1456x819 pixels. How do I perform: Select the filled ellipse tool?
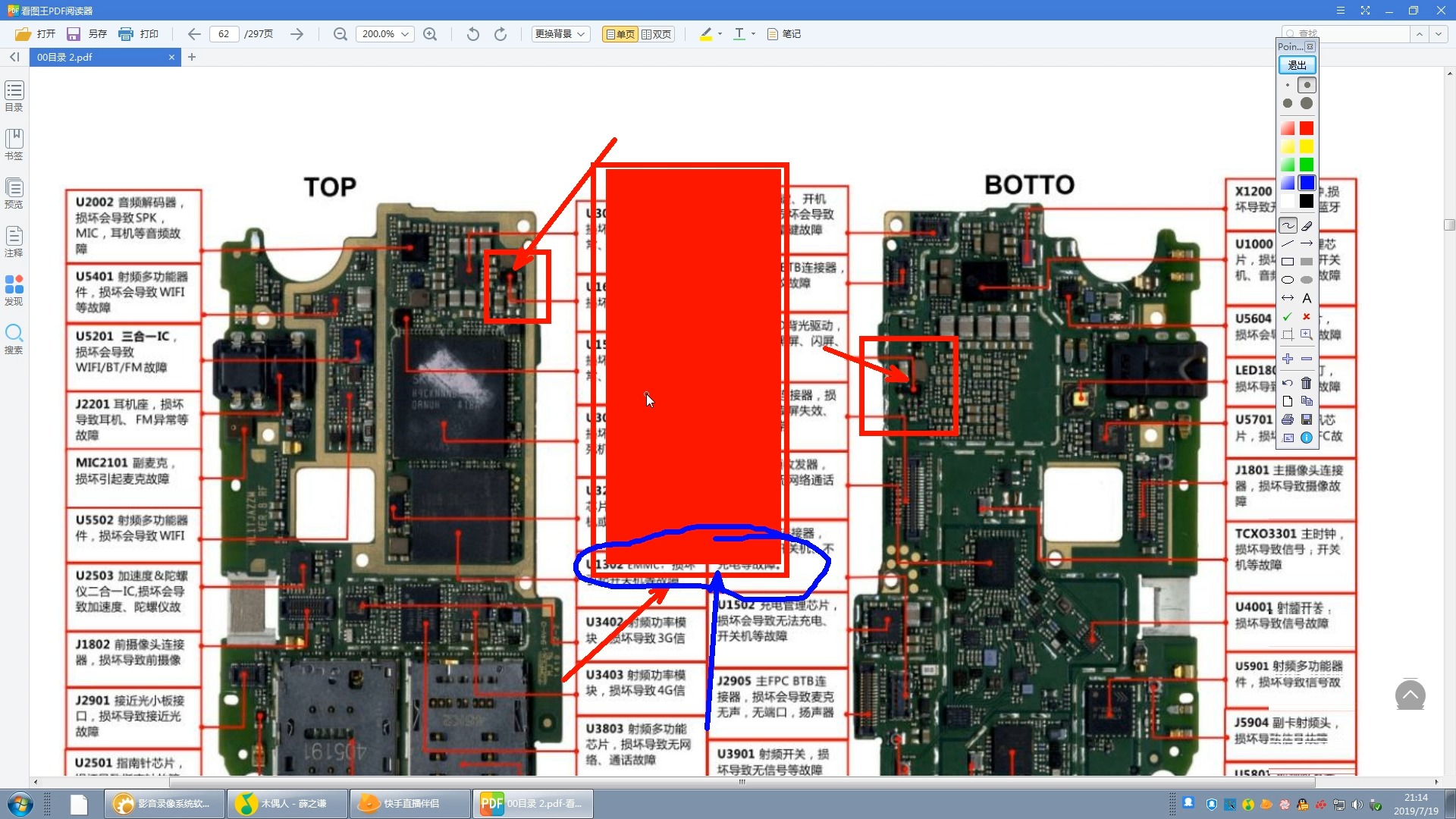[x=1307, y=280]
